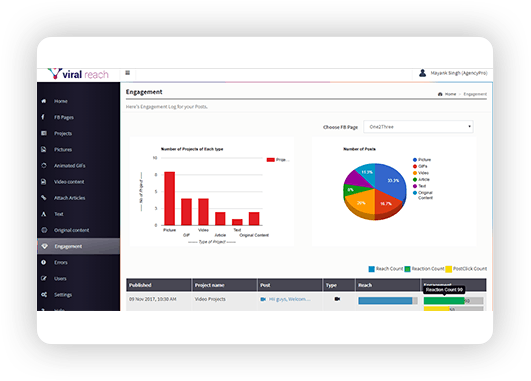Open Mayank Singh (AgencyPro) account menu
This screenshot has width=531, height=381.
[x=459, y=73]
